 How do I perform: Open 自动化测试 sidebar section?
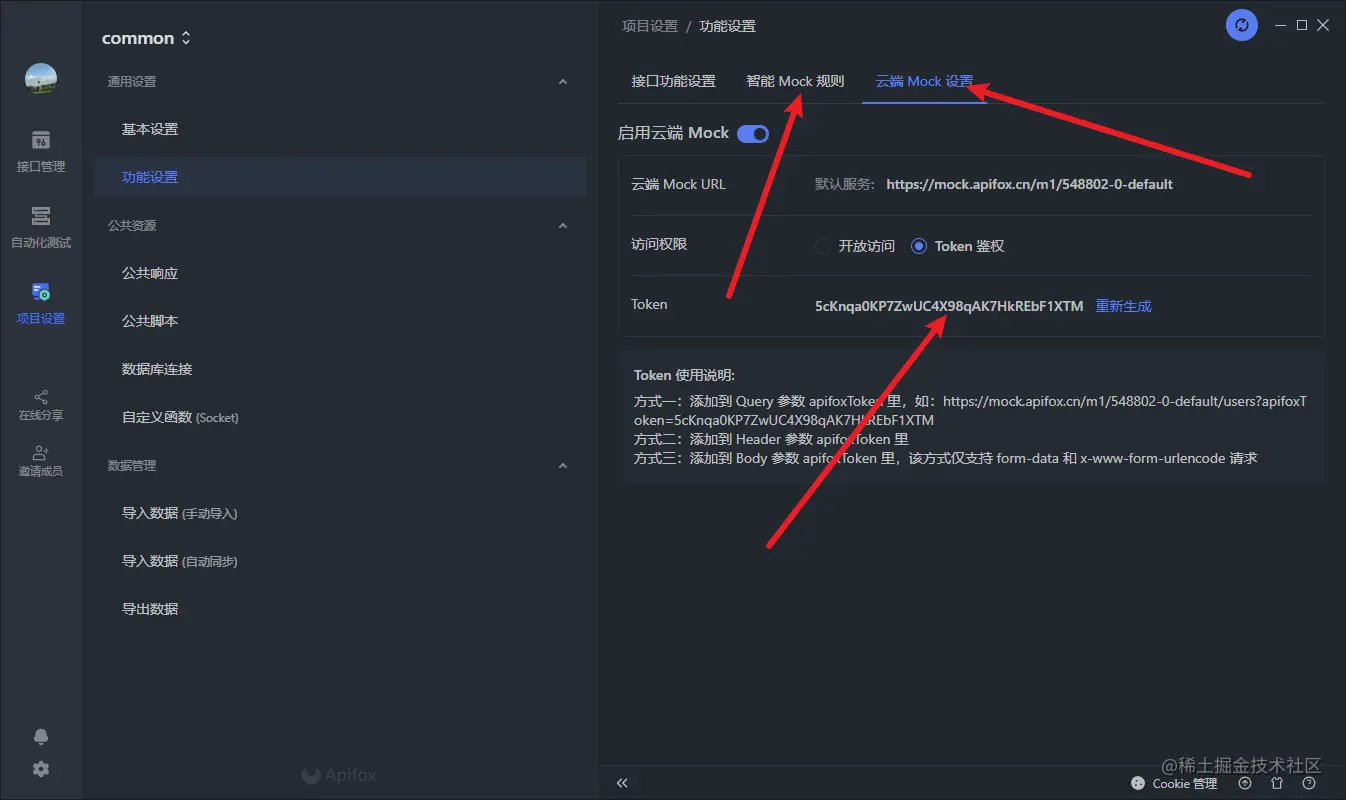pyautogui.click(x=41, y=228)
